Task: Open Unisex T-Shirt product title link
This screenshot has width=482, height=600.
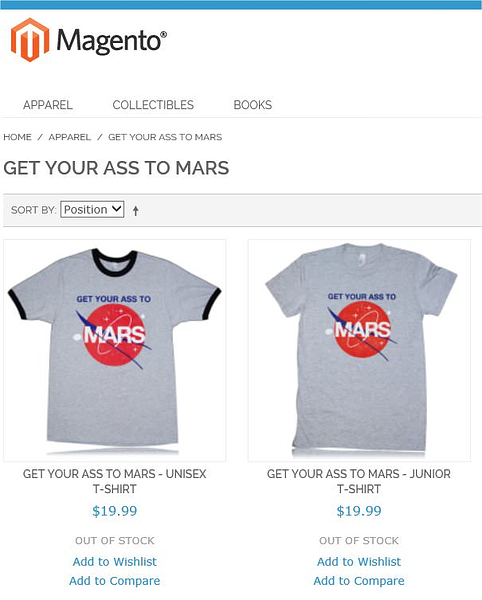Action: (115, 481)
